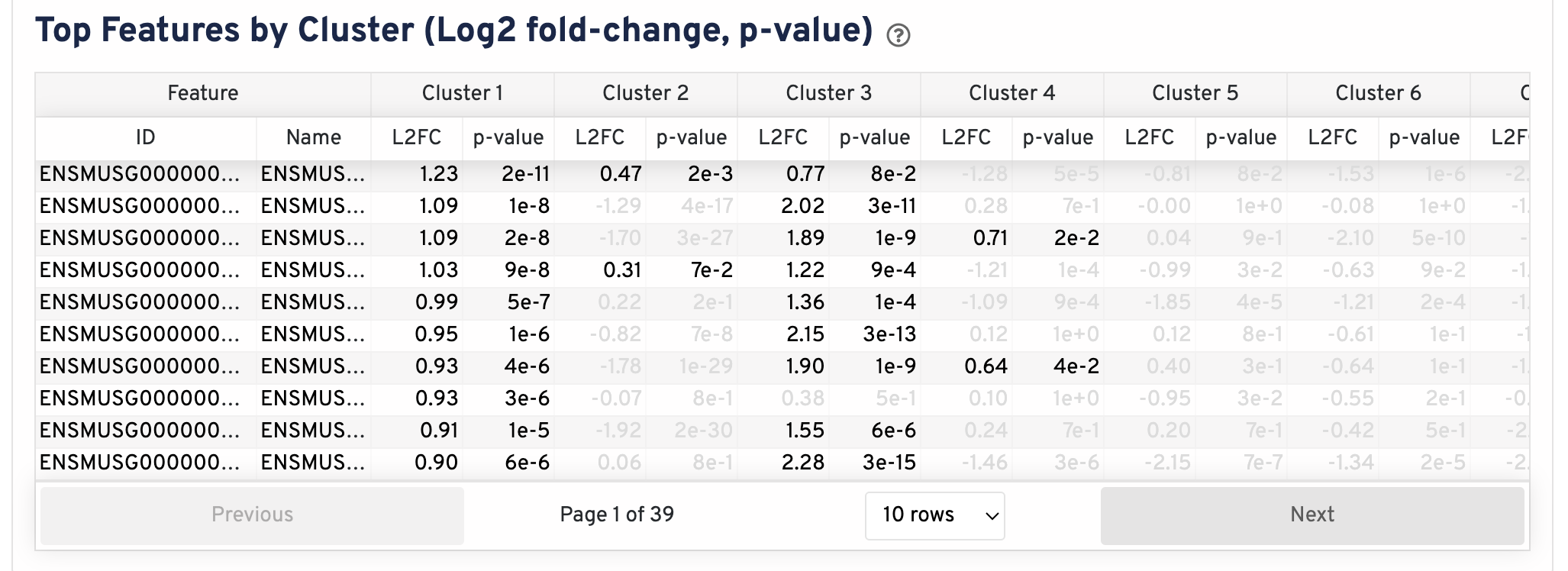Click the Cluster 2 L2FC header
The image size is (1568, 571).
coord(600,137)
